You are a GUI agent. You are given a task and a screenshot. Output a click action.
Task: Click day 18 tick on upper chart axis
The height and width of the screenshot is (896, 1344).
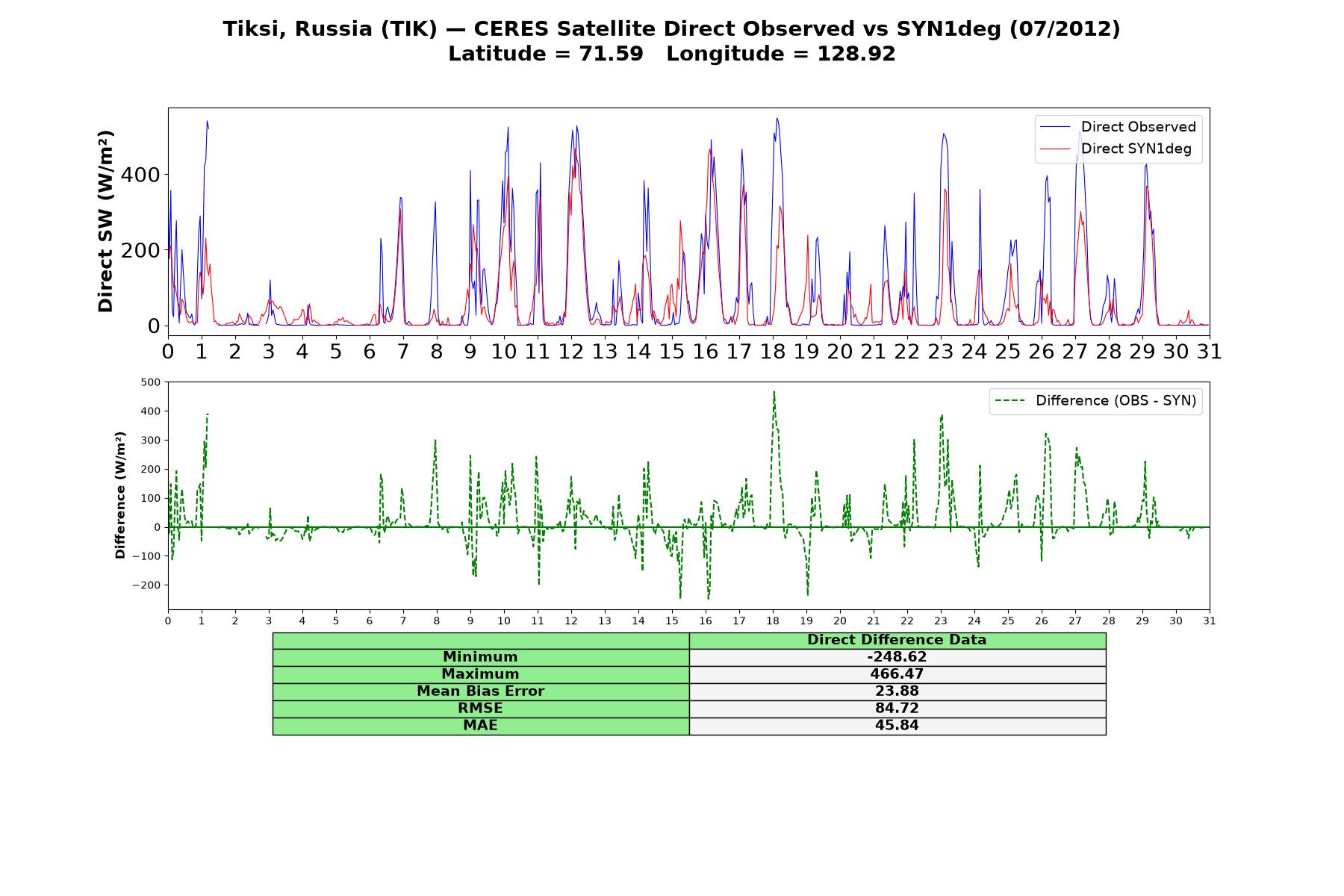point(773,352)
